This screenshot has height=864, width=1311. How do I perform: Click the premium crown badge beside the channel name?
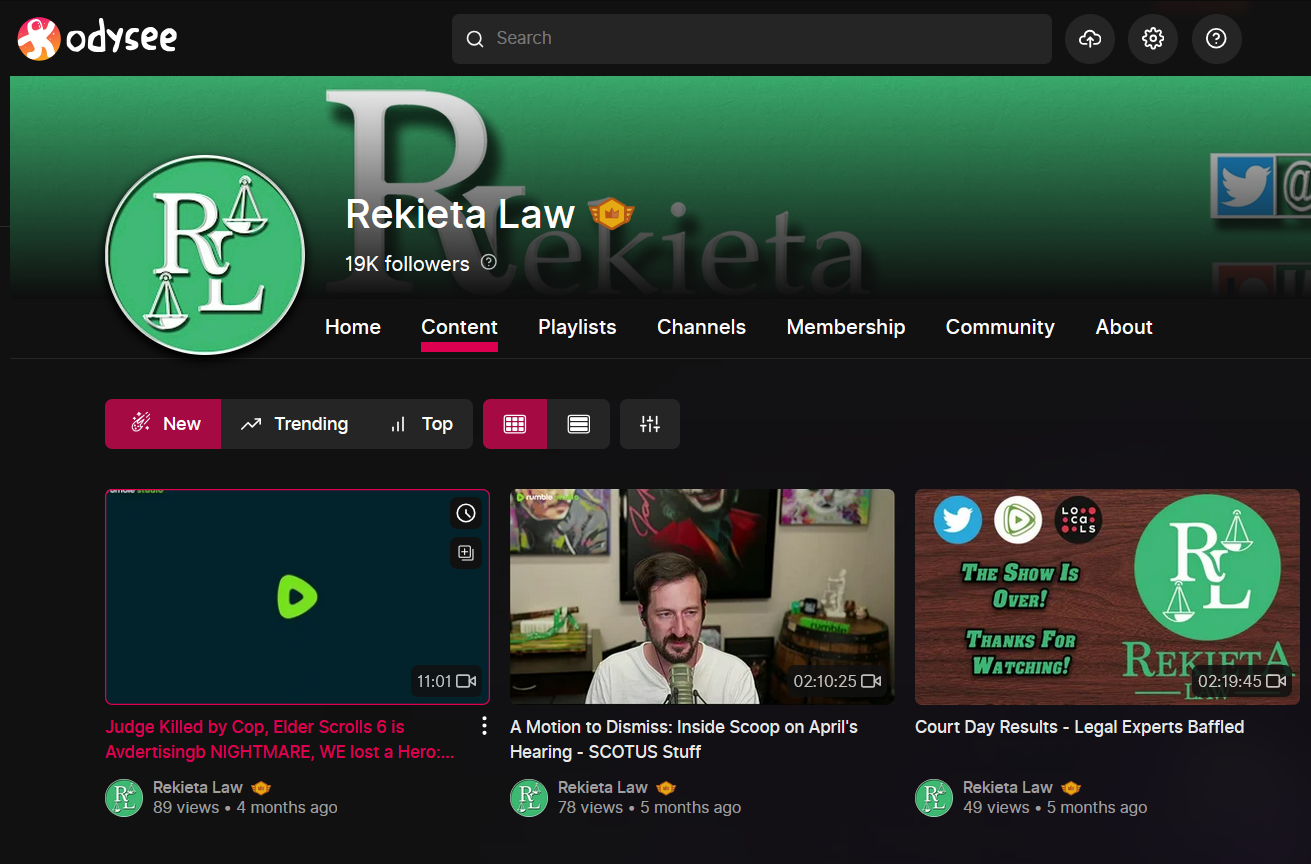[x=611, y=212]
